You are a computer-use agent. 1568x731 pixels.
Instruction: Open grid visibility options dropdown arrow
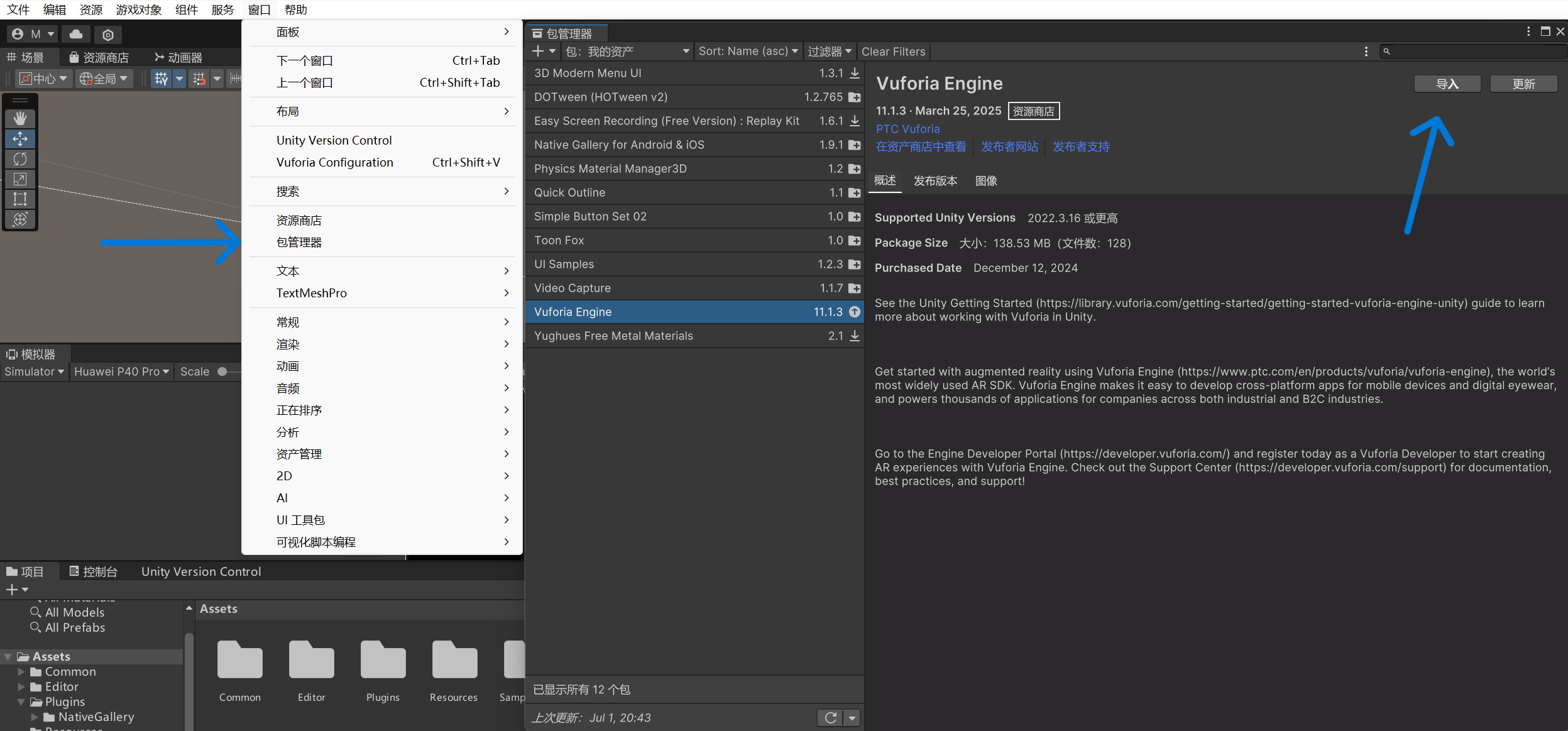point(180,79)
